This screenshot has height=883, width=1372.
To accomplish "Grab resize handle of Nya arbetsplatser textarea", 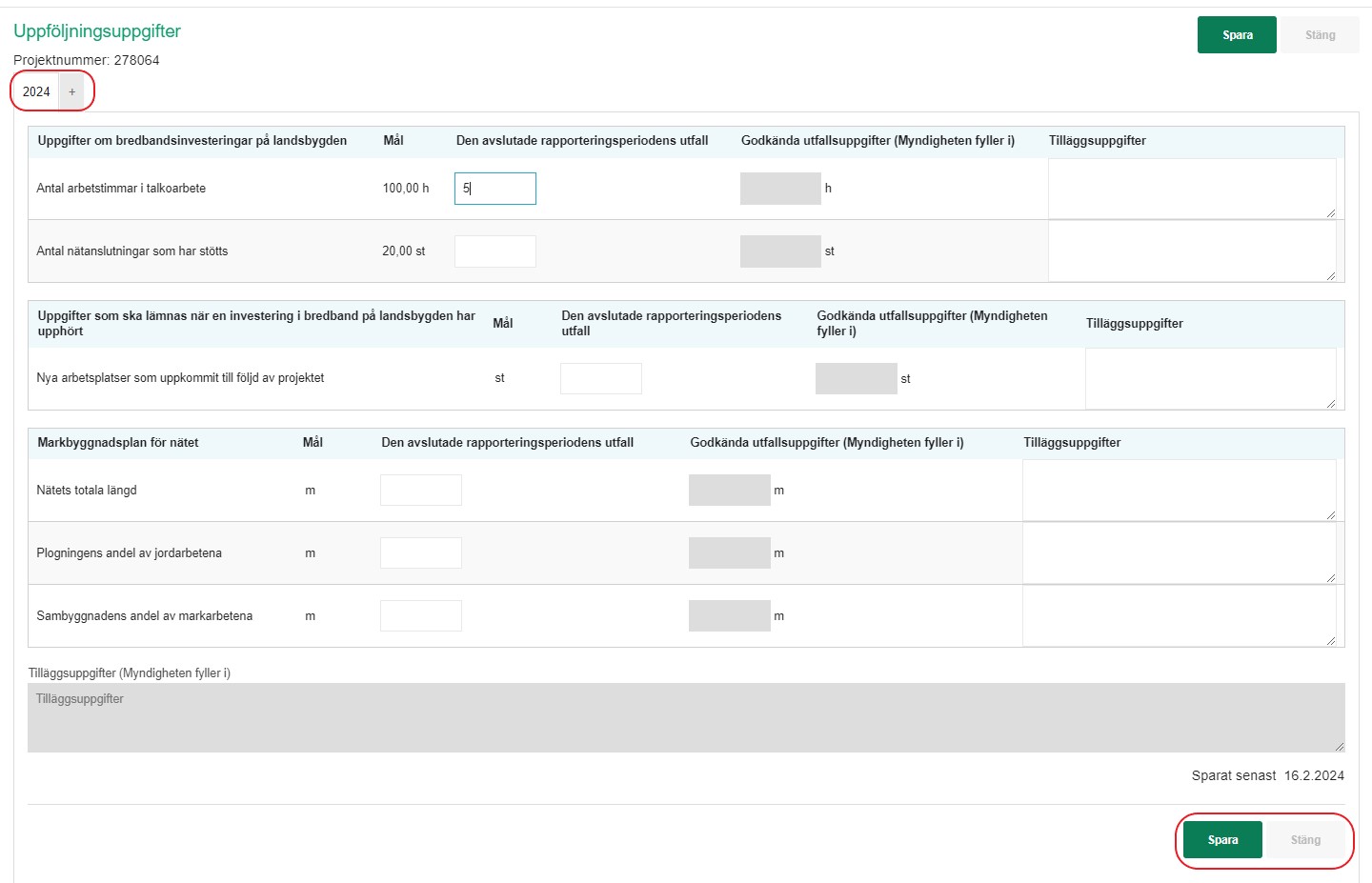I will pyautogui.click(x=1331, y=404).
